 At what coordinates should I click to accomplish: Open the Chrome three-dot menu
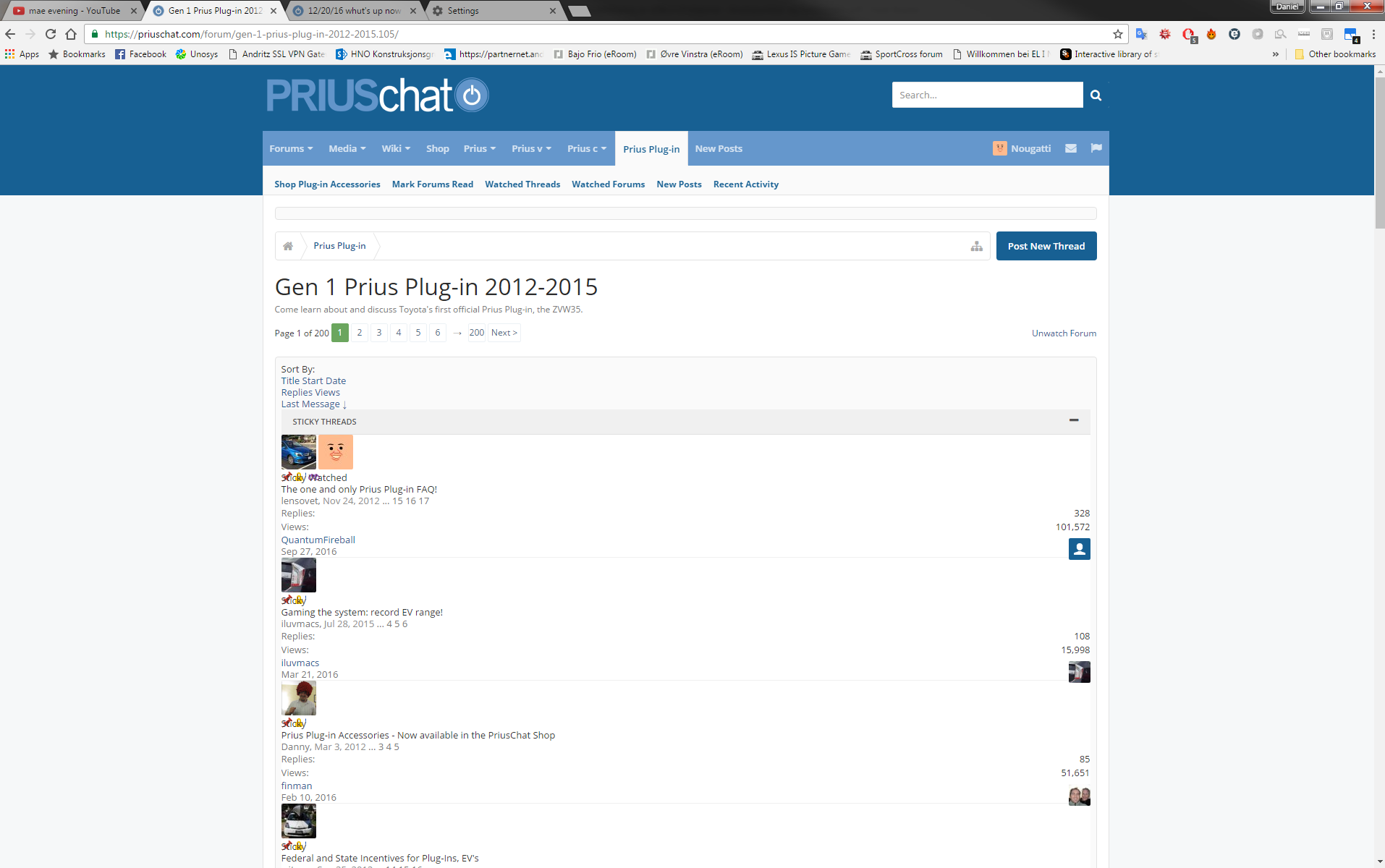(1373, 34)
